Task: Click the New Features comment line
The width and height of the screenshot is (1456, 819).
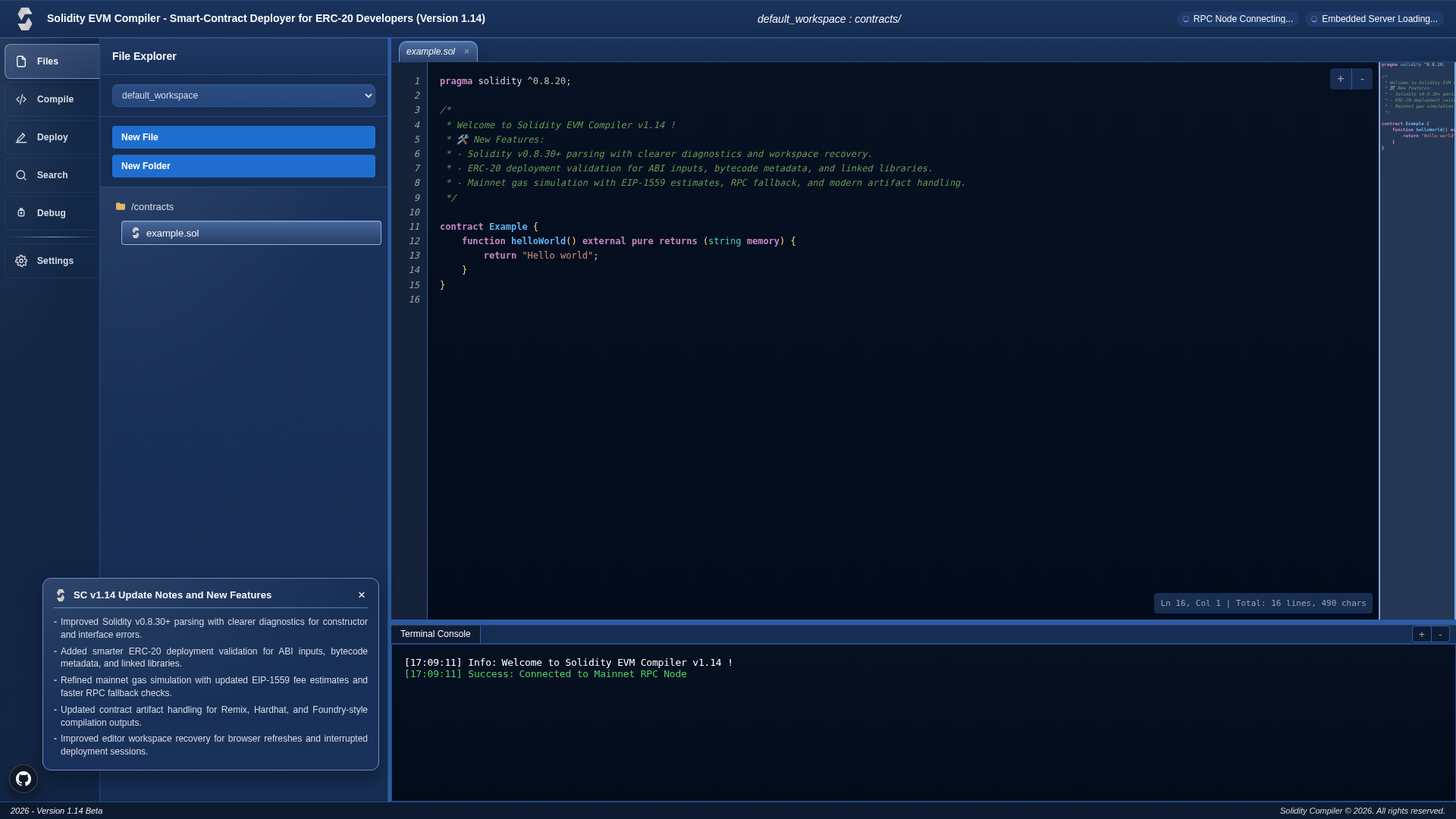Action: [494, 140]
